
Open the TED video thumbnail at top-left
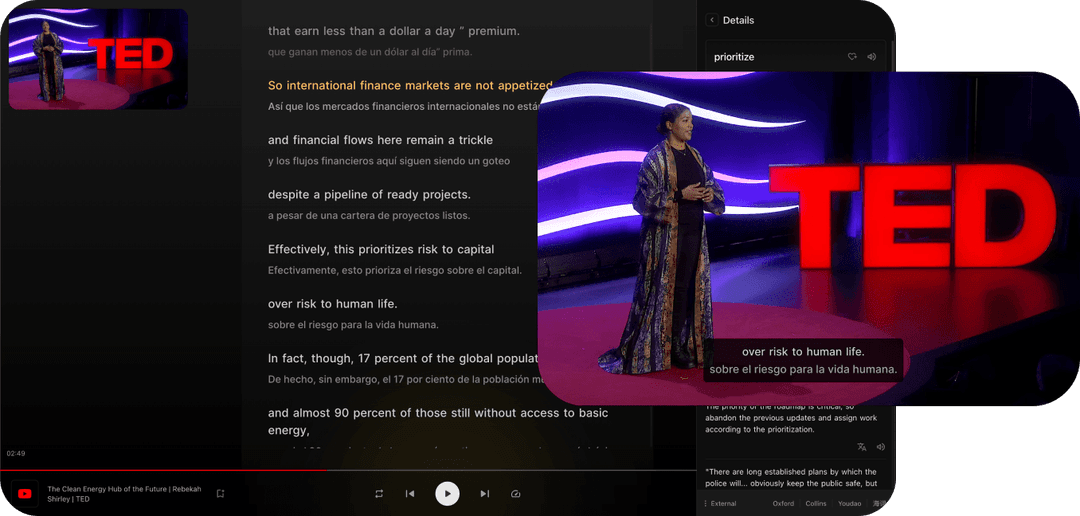click(98, 59)
